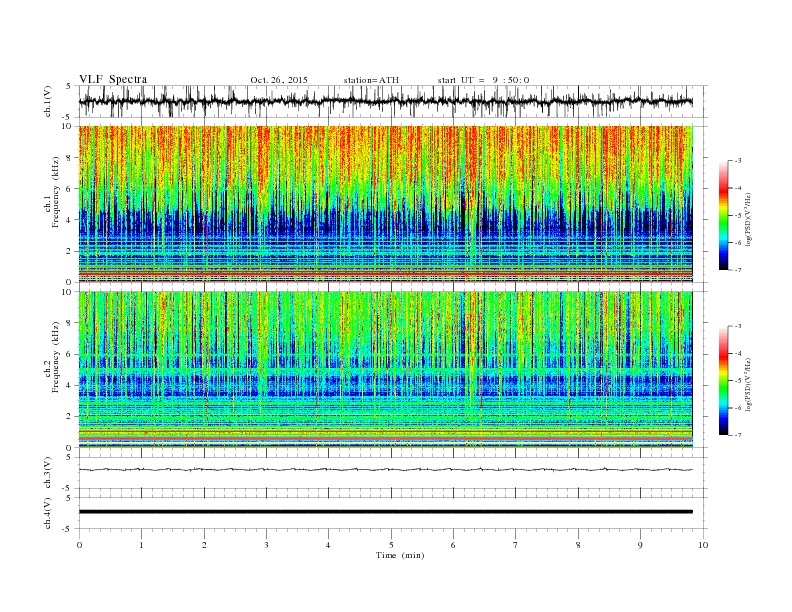Click the 'start UT = 9:50:0' text
Image resolution: width=792 pixels, height=612 pixels.
click(483, 80)
